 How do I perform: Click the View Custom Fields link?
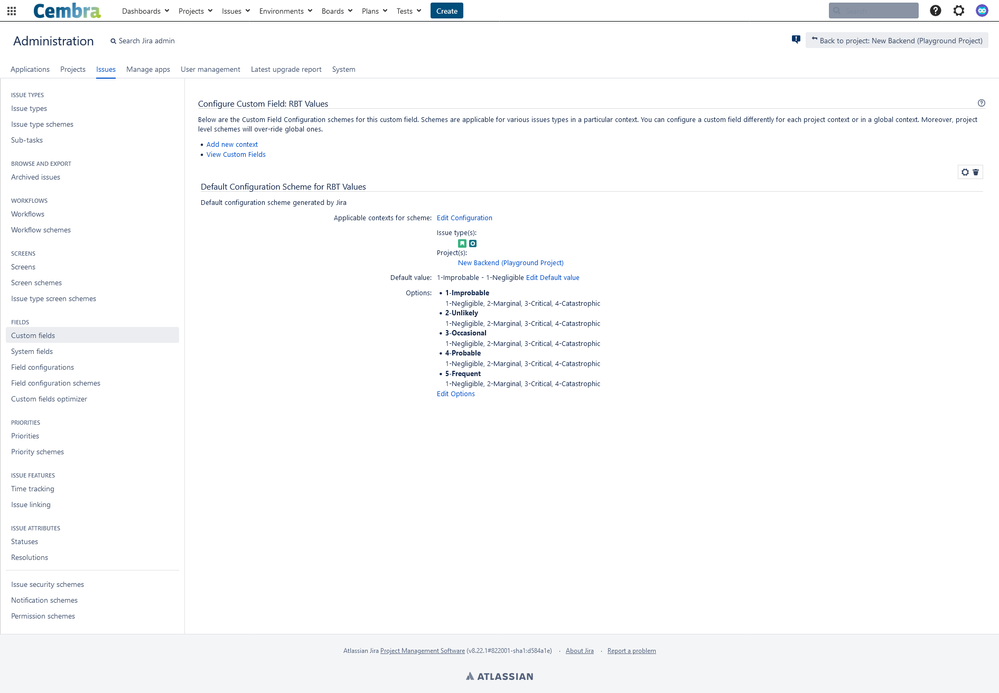[x=236, y=155]
